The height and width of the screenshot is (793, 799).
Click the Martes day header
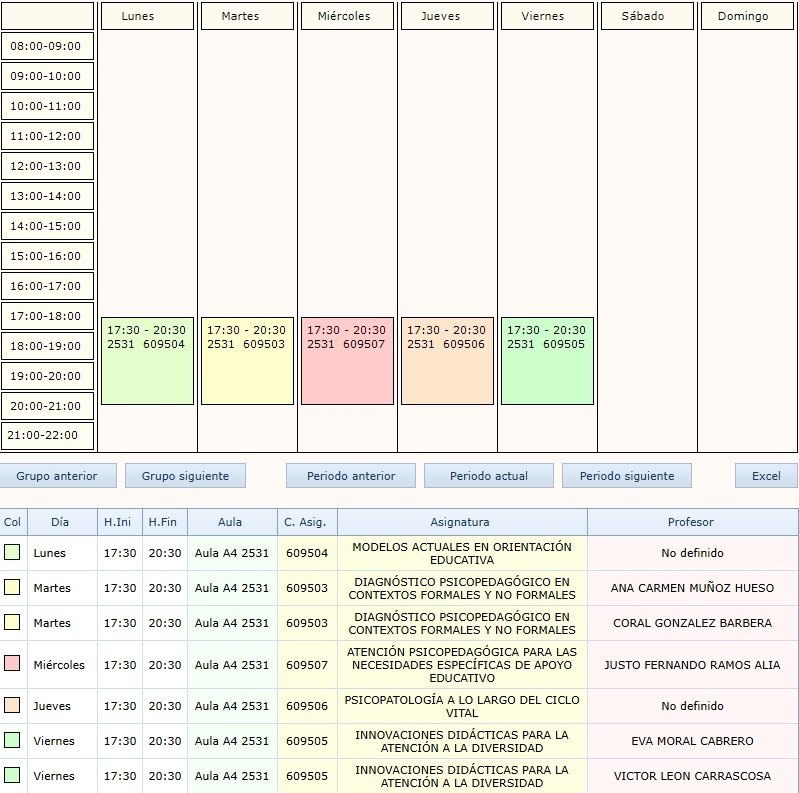[247, 16]
